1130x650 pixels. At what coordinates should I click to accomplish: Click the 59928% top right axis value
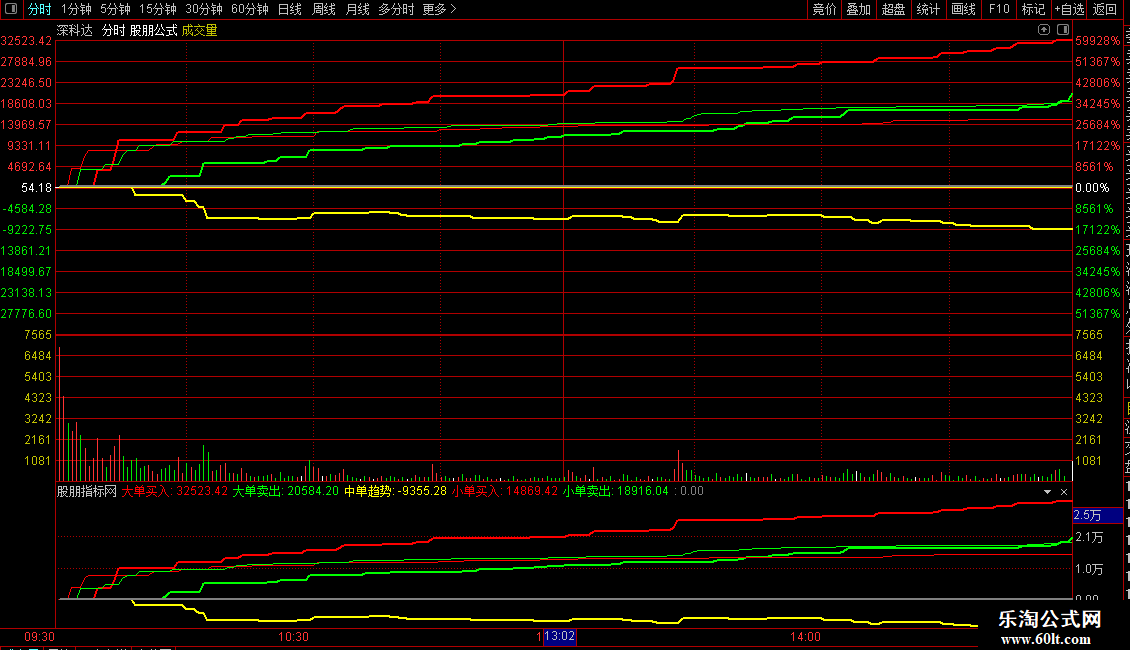click(x=1098, y=41)
